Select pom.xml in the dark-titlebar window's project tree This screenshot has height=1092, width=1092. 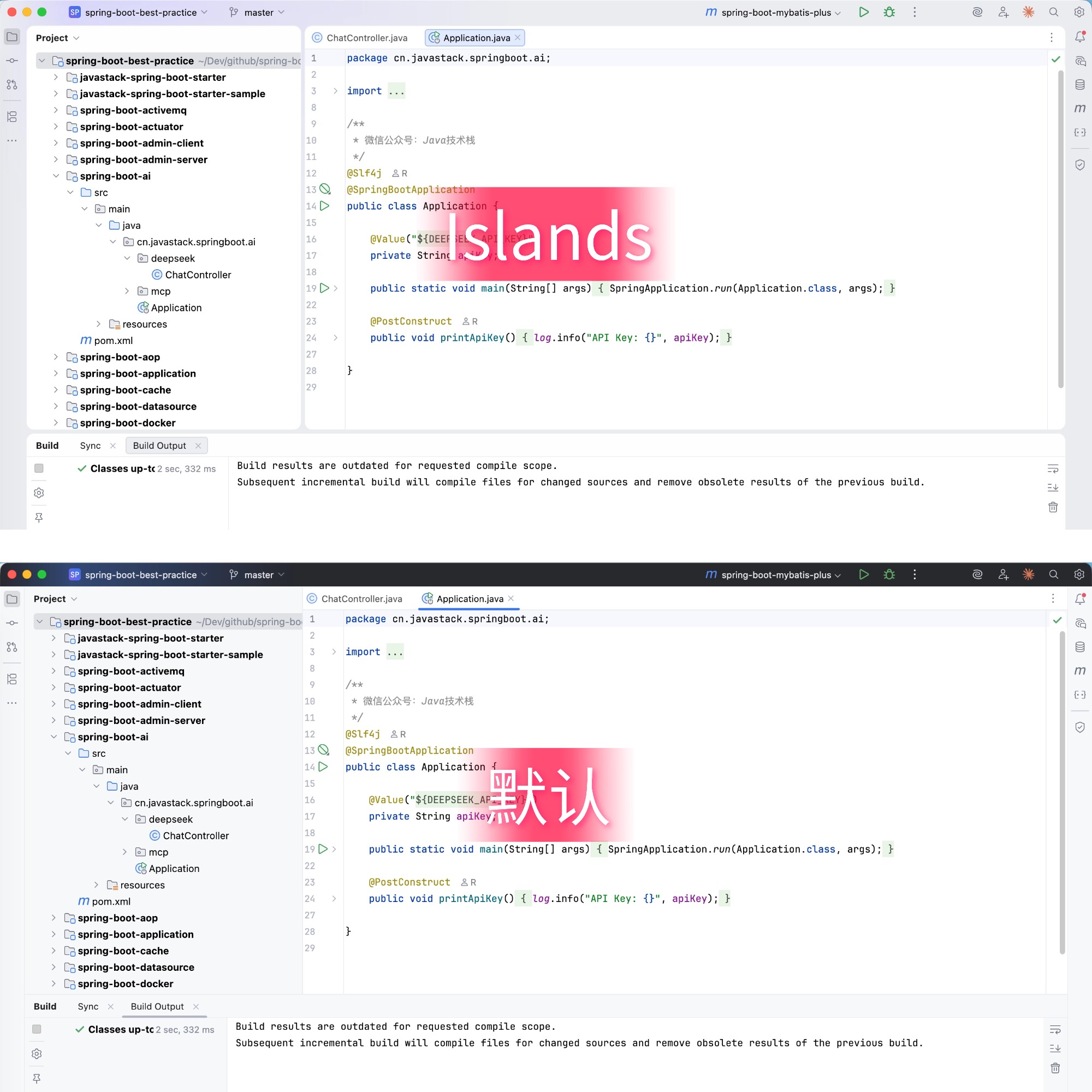(x=111, y=901)
